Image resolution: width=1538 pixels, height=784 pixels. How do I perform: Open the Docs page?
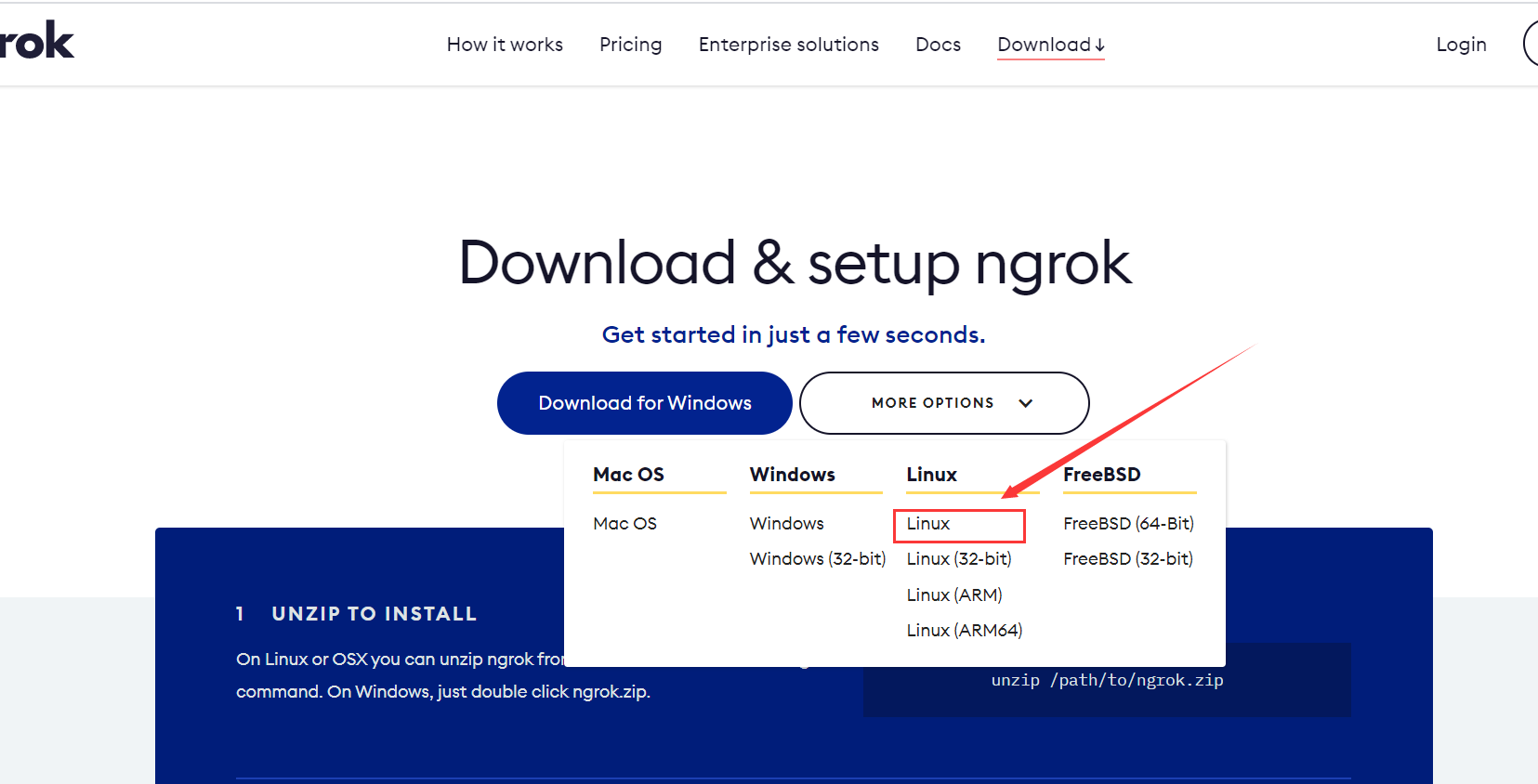(x=939, y=45)
